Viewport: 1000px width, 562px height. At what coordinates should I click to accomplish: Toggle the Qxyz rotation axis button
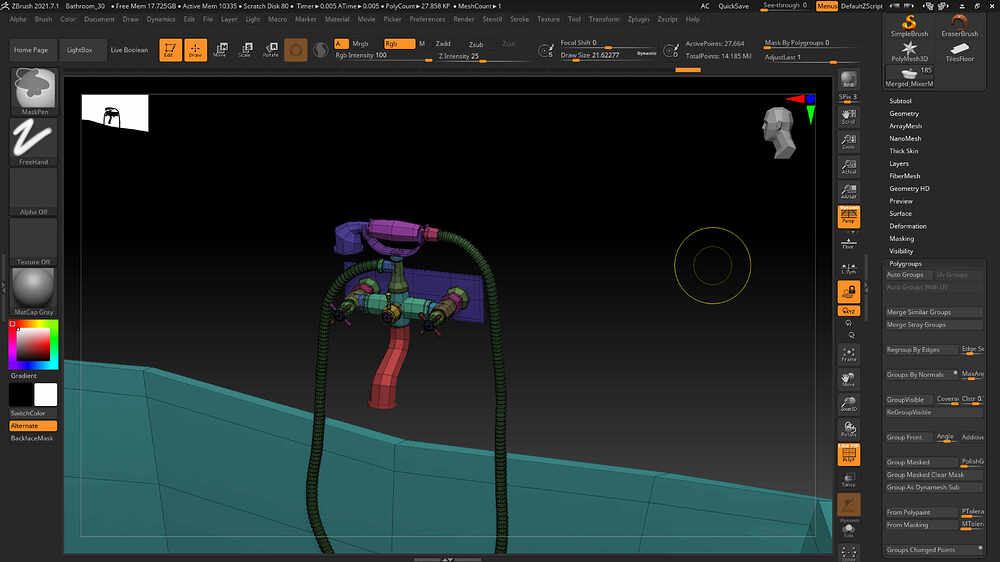(849, 311)
